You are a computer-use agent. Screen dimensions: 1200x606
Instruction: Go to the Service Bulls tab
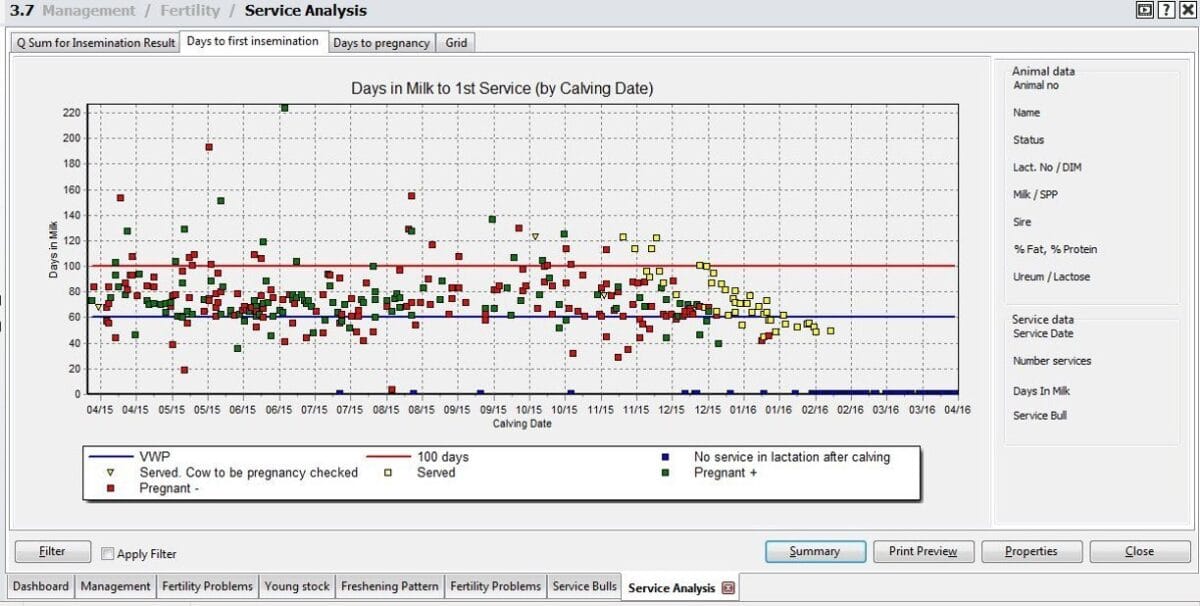[584, 587]
